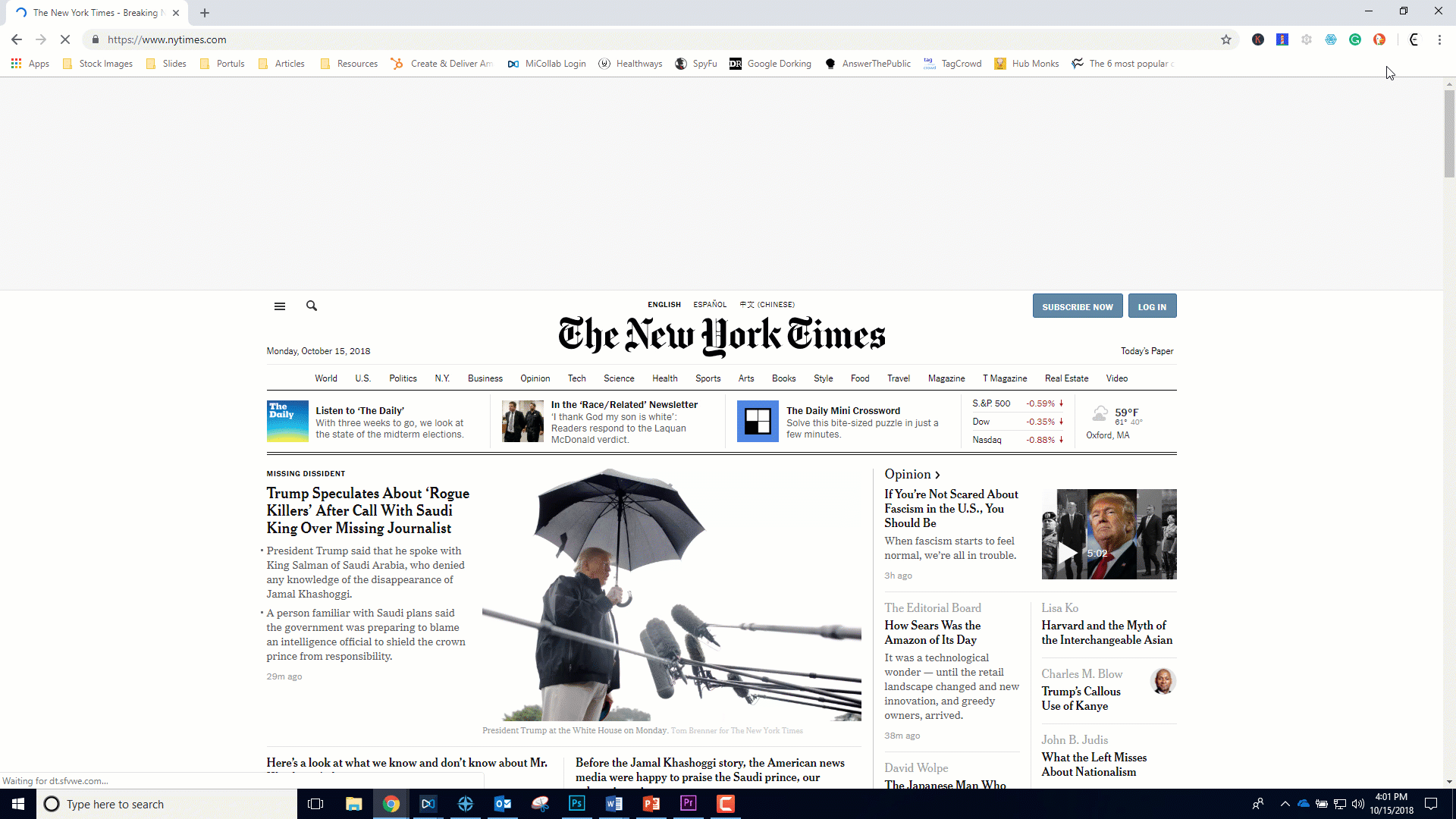This screenshot has height=819, width=1456.
Task: Click the NYT hamburger menu icon
Action: tap(280, 306)
